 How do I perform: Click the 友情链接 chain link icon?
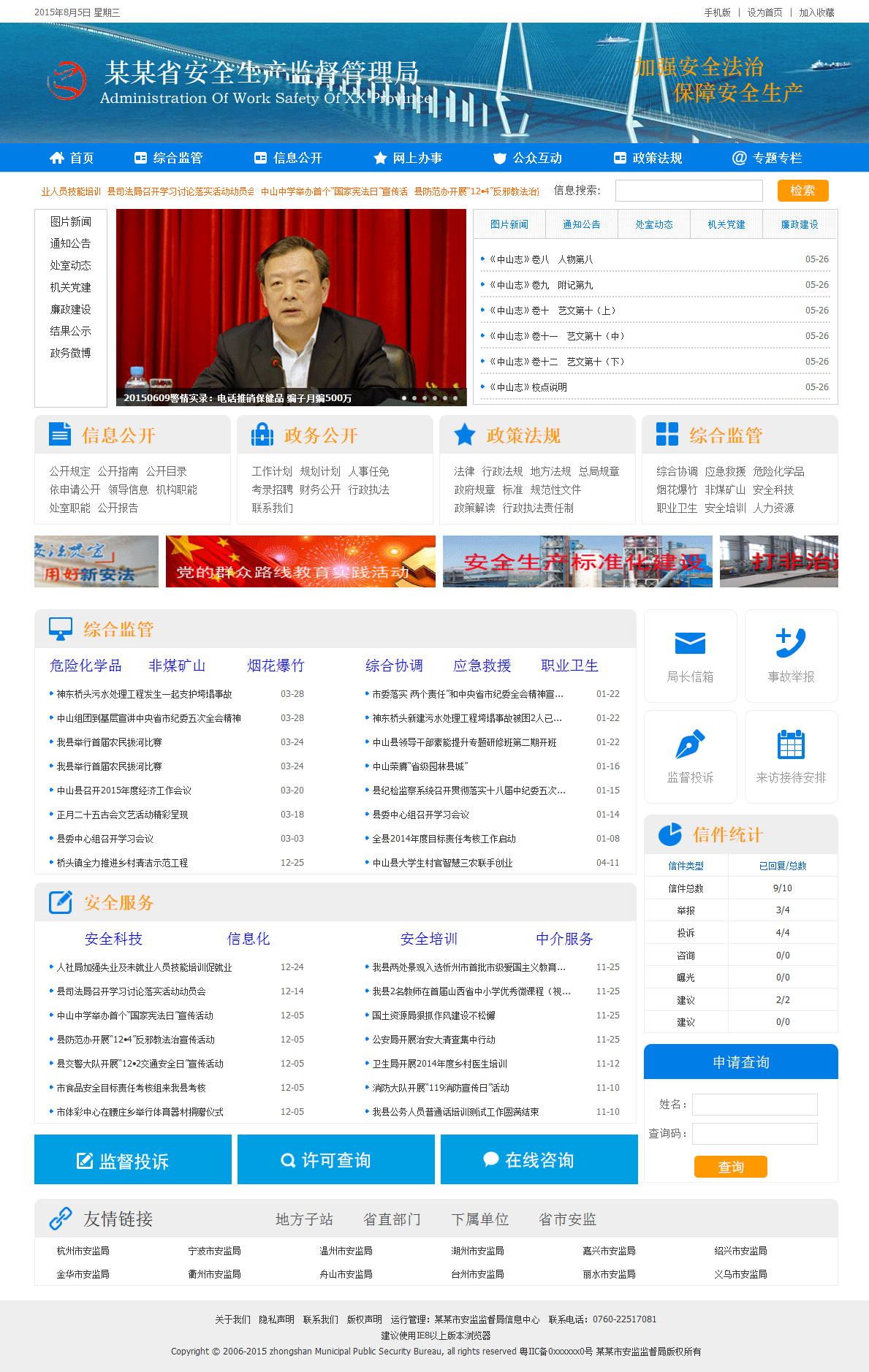coord(60,1219)
